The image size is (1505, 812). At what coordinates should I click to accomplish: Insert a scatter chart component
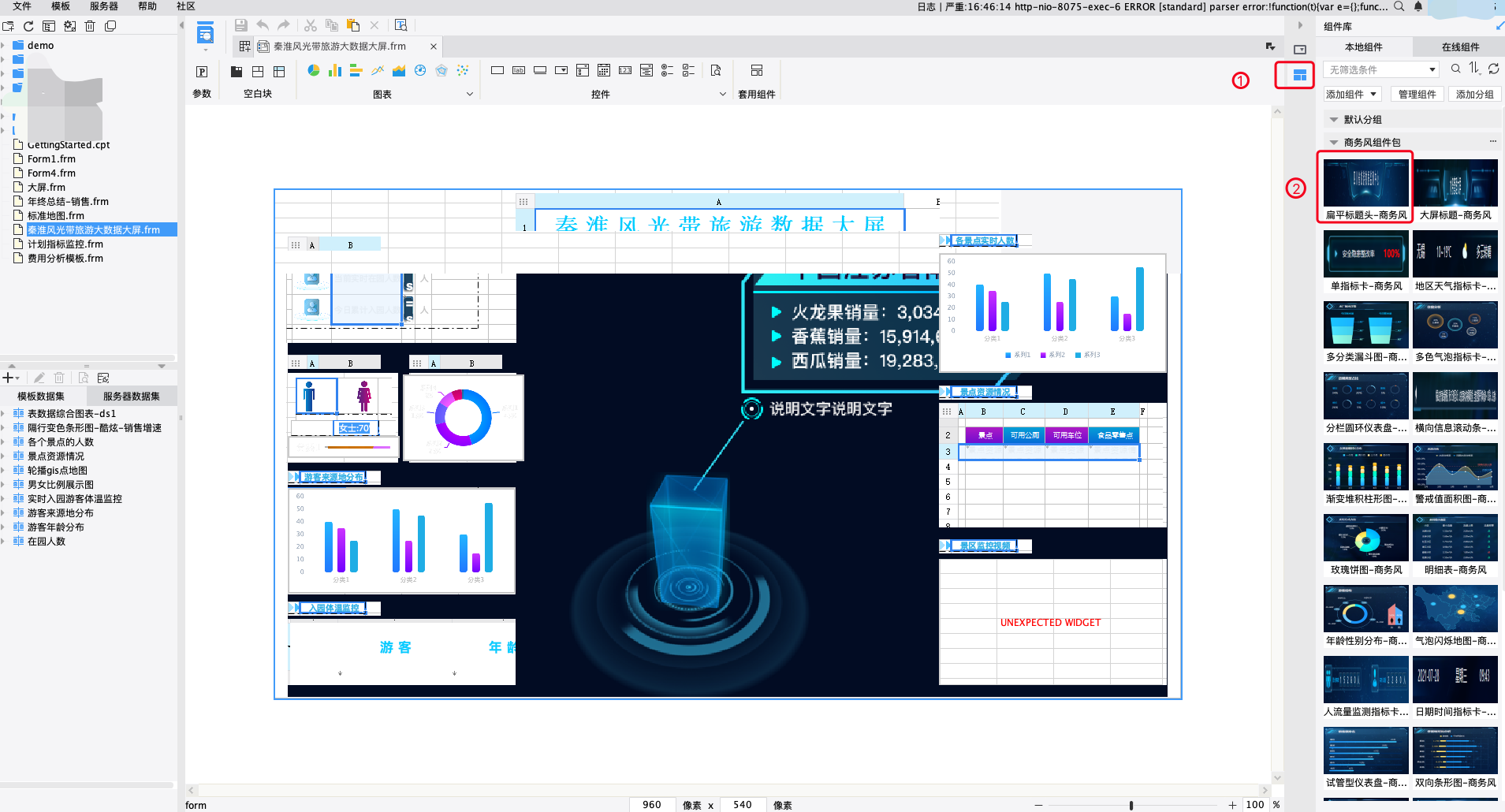click(463, 71)
